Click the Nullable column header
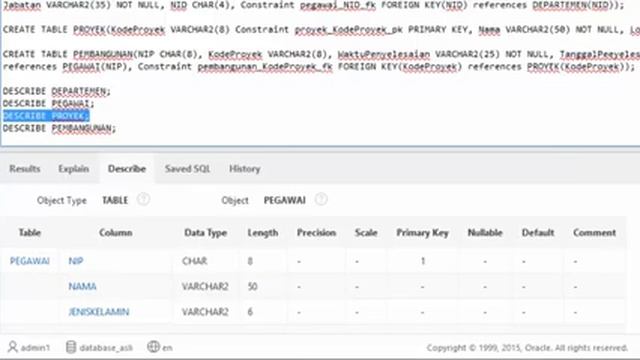The image size is (640, 360). [x=485, y=233]
